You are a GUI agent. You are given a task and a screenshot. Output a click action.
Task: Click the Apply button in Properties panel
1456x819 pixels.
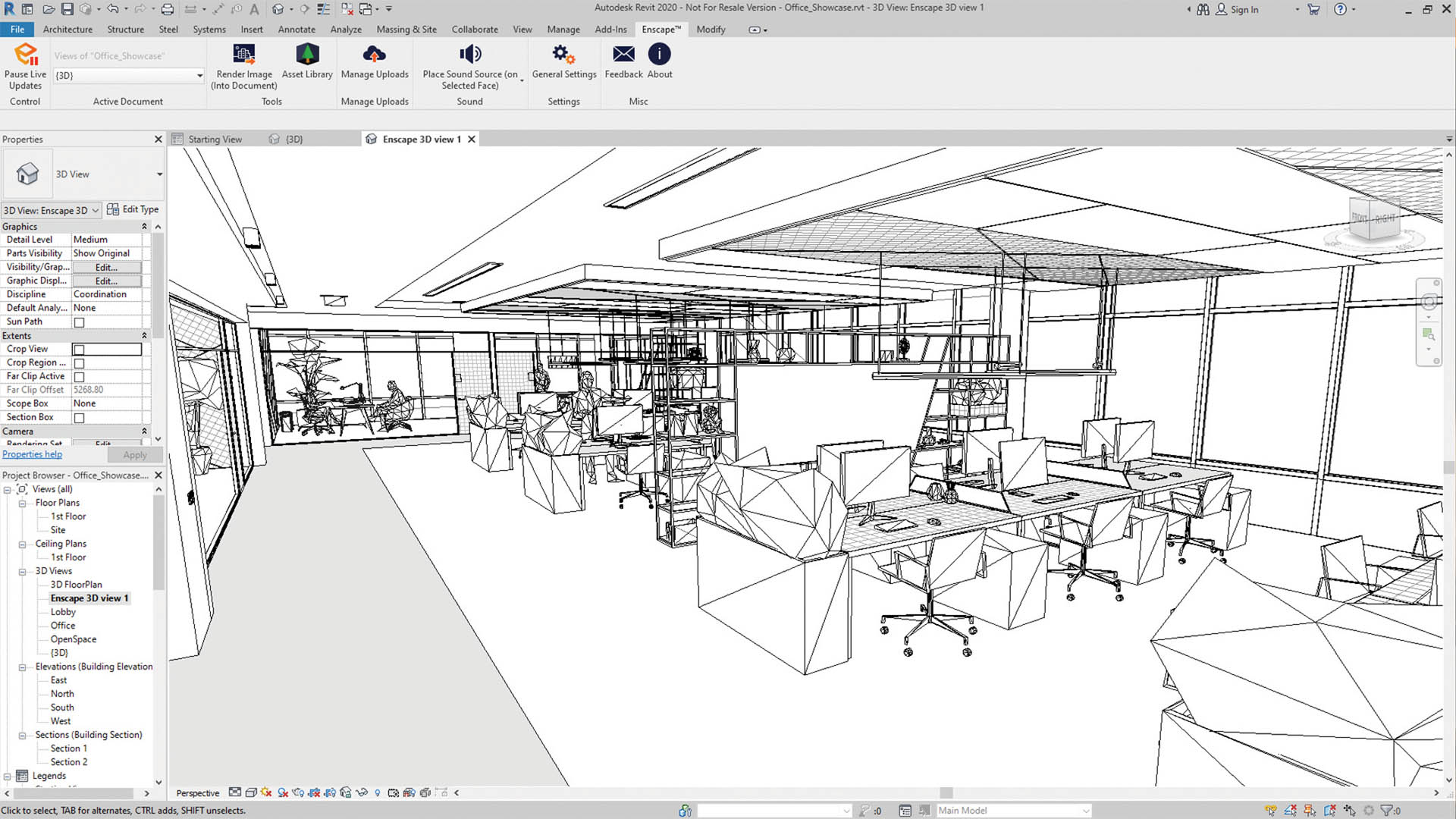coord(134,454)
